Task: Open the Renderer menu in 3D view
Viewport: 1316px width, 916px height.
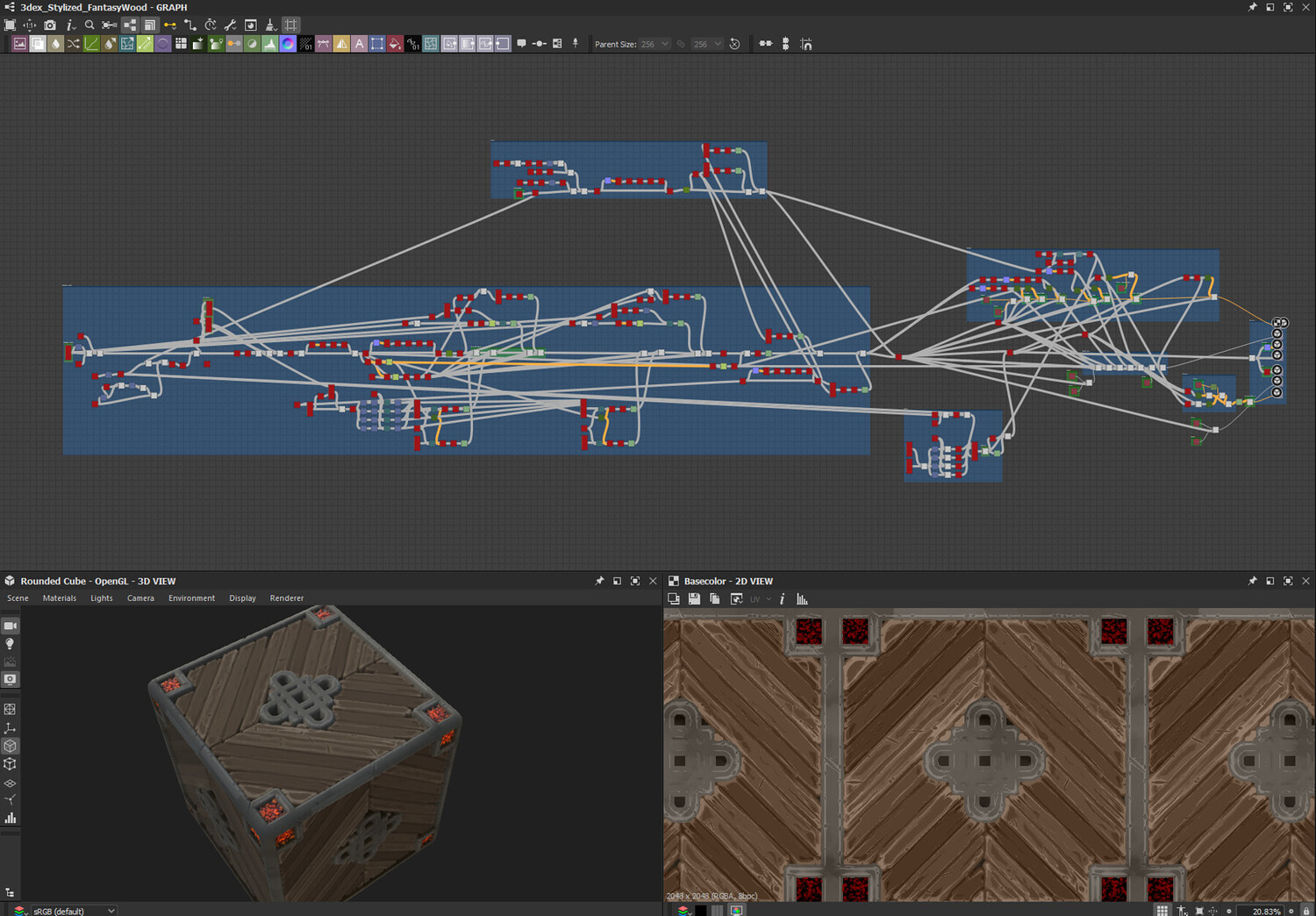Action: tap(287, 598)
